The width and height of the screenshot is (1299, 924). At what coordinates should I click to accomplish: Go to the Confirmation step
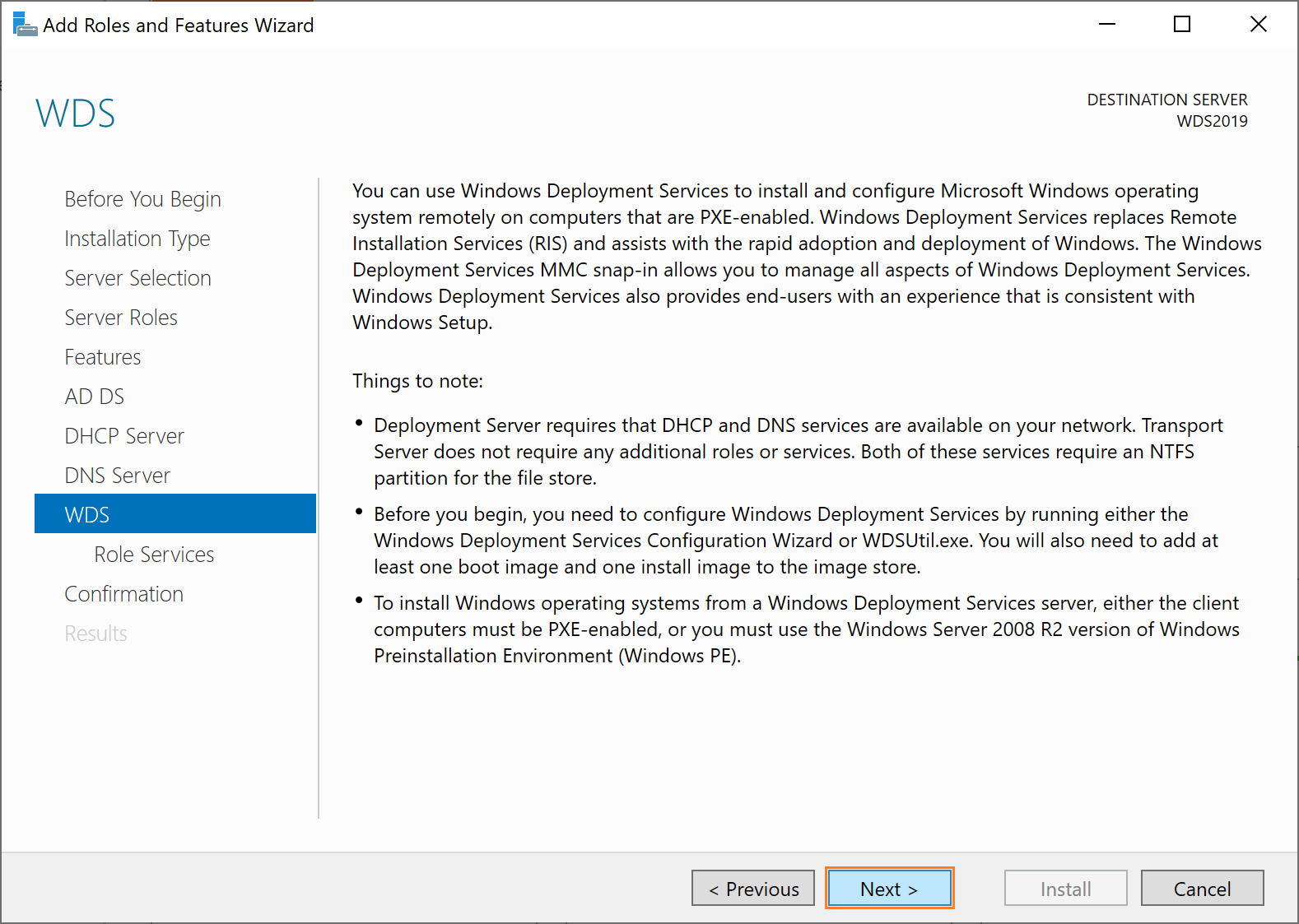pyautogui.click(x=124, y=594)
